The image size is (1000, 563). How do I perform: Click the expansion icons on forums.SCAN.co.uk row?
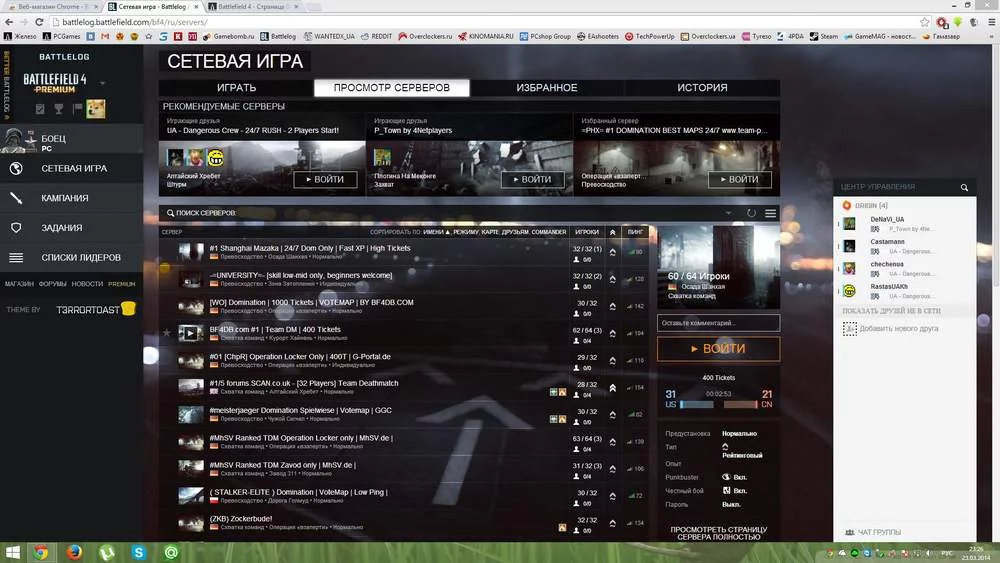pos(558,392)
